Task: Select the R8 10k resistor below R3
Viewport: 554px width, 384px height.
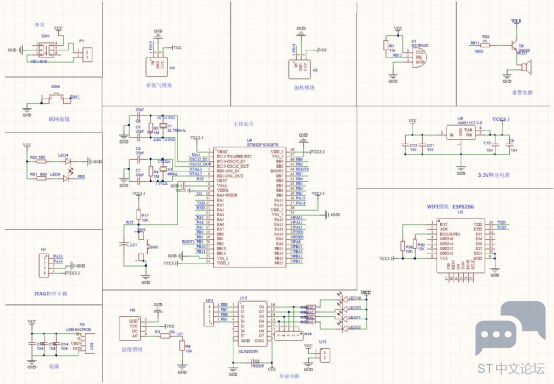Action: tap(182, 345)
